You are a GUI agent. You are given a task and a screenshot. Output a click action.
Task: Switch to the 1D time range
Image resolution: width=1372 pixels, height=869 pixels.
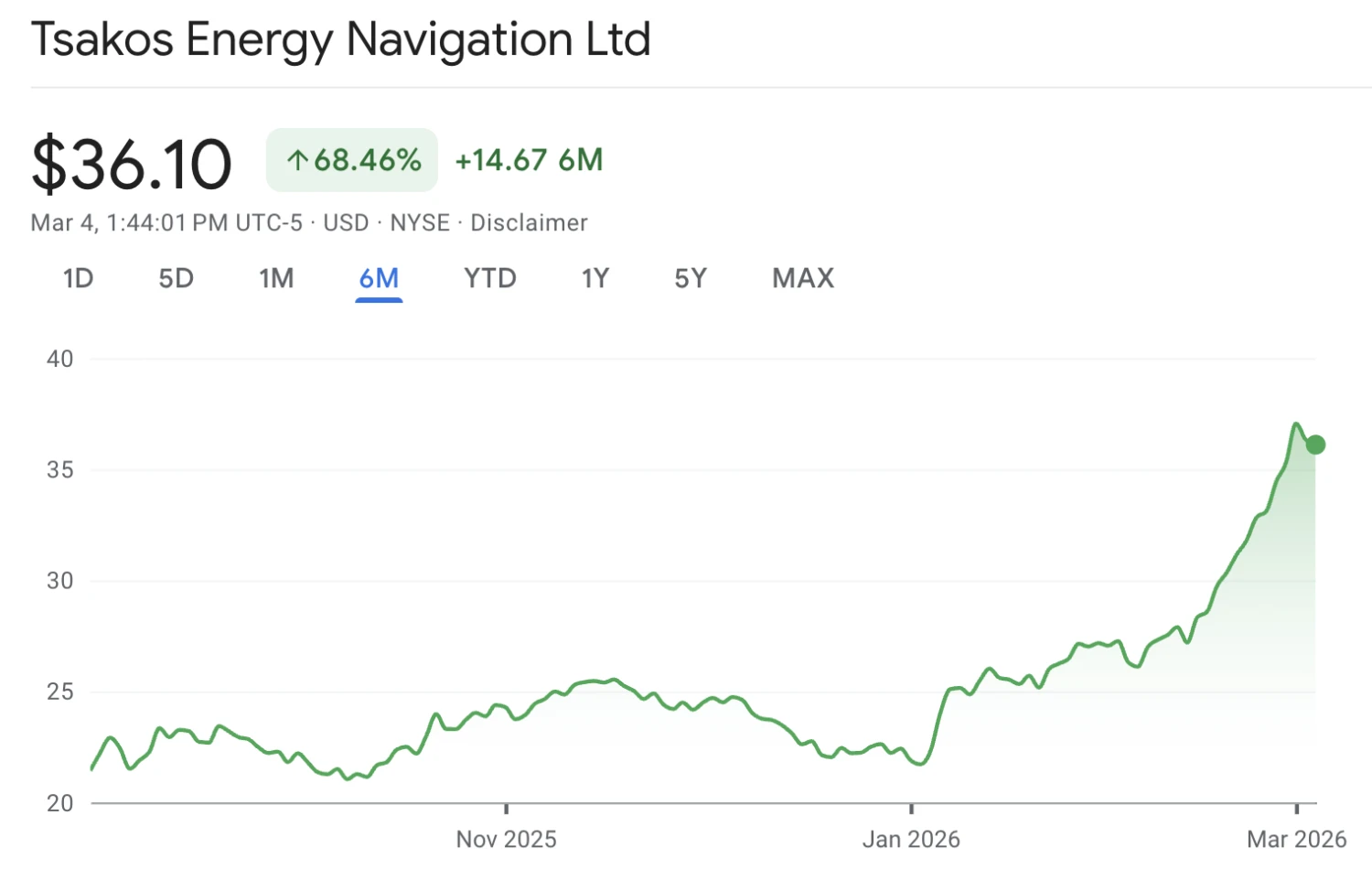pyautogui.click(x=78, y=278)
